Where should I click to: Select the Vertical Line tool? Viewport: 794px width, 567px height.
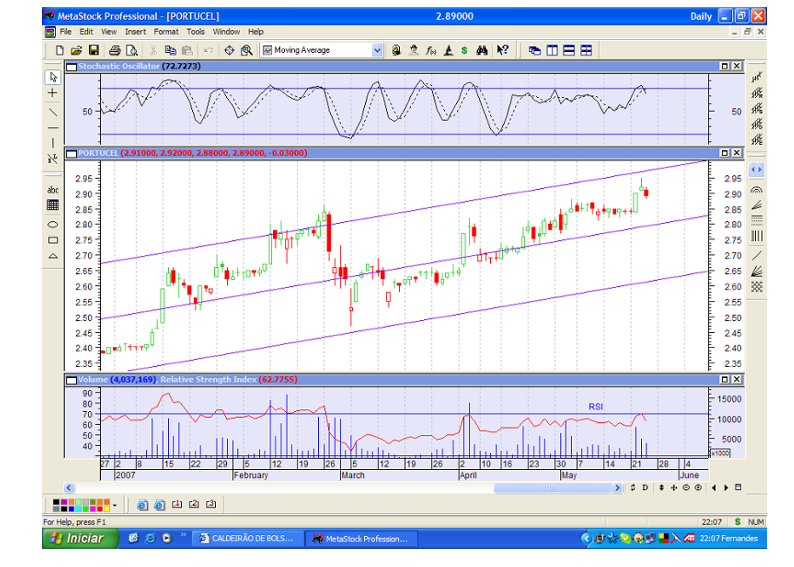point(53,143)
